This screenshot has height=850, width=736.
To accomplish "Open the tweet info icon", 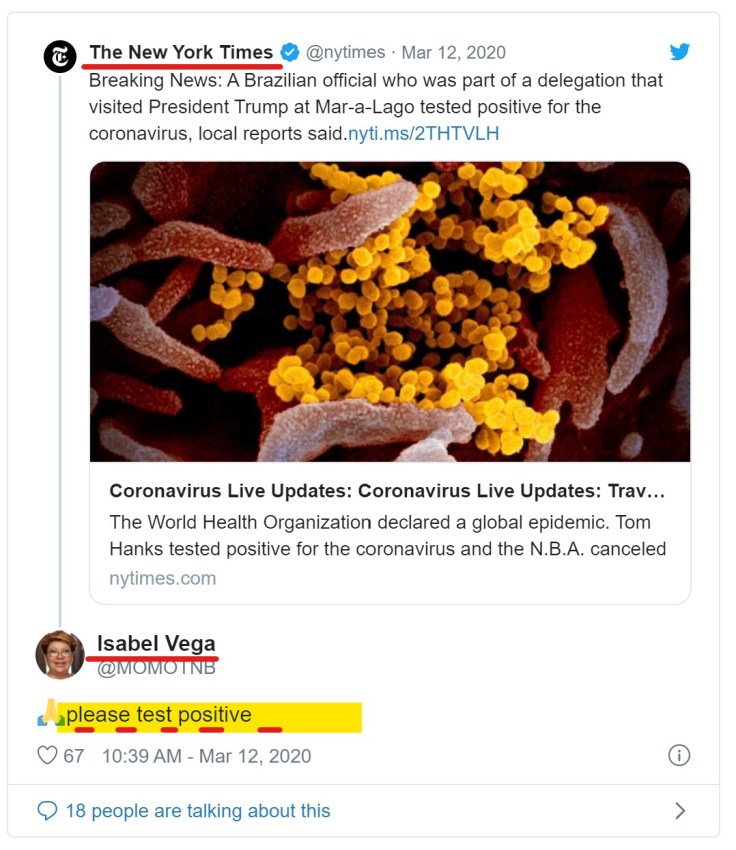I will click(x=679, y=756).
